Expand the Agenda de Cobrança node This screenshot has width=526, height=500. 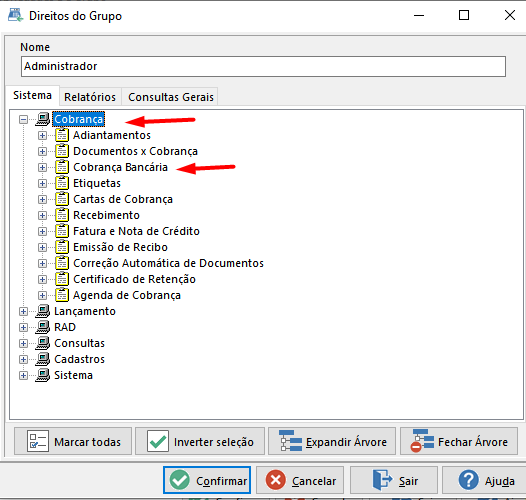coord(42,295)
